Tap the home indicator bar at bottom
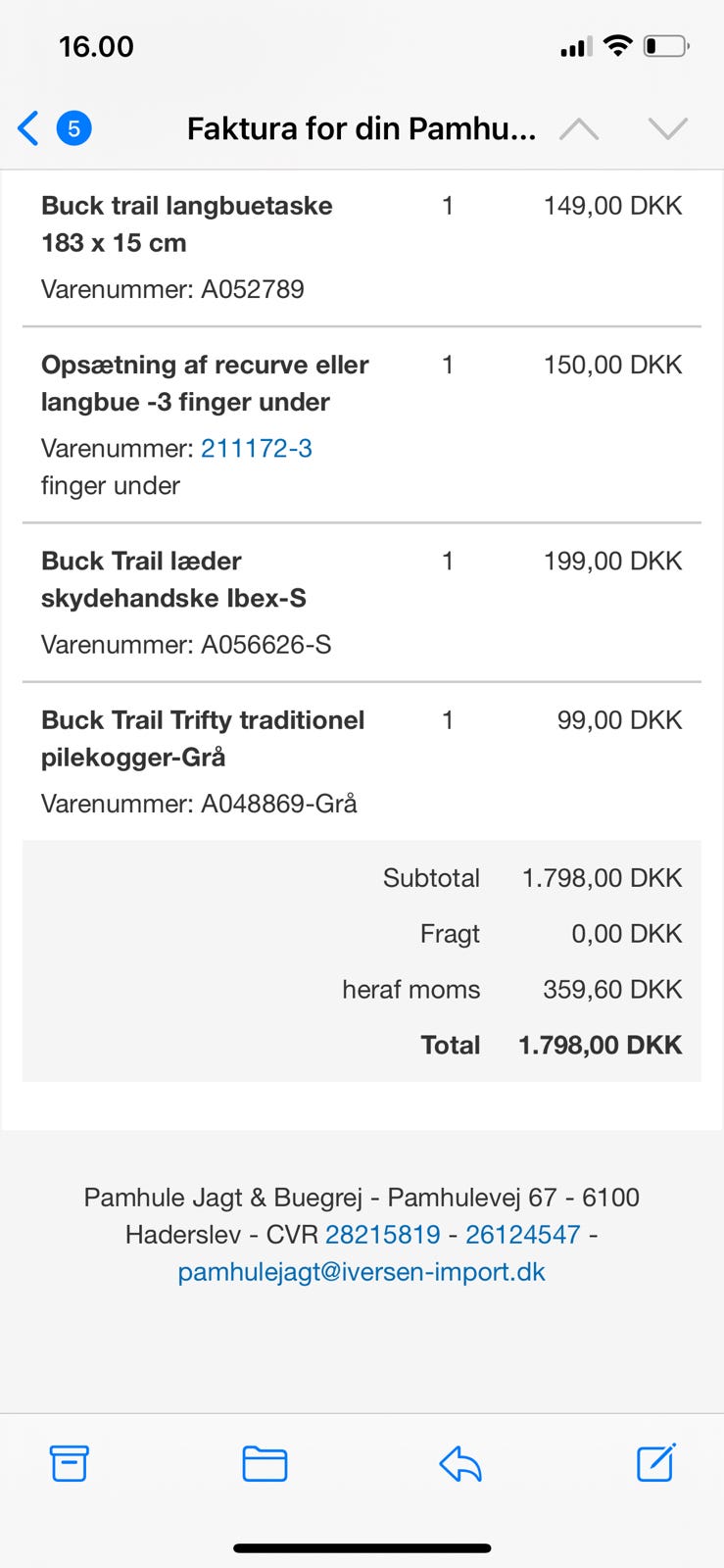 (x=362, y=1548)
